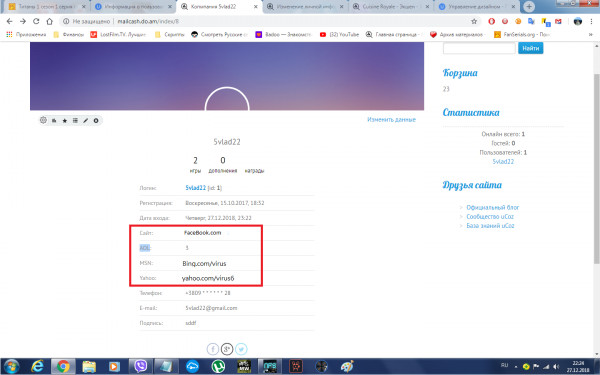This screenshot has width=600, height=375.
Task: Open the Google Translate extension icon
Action: pyautogui.click(x=531, y=21)
